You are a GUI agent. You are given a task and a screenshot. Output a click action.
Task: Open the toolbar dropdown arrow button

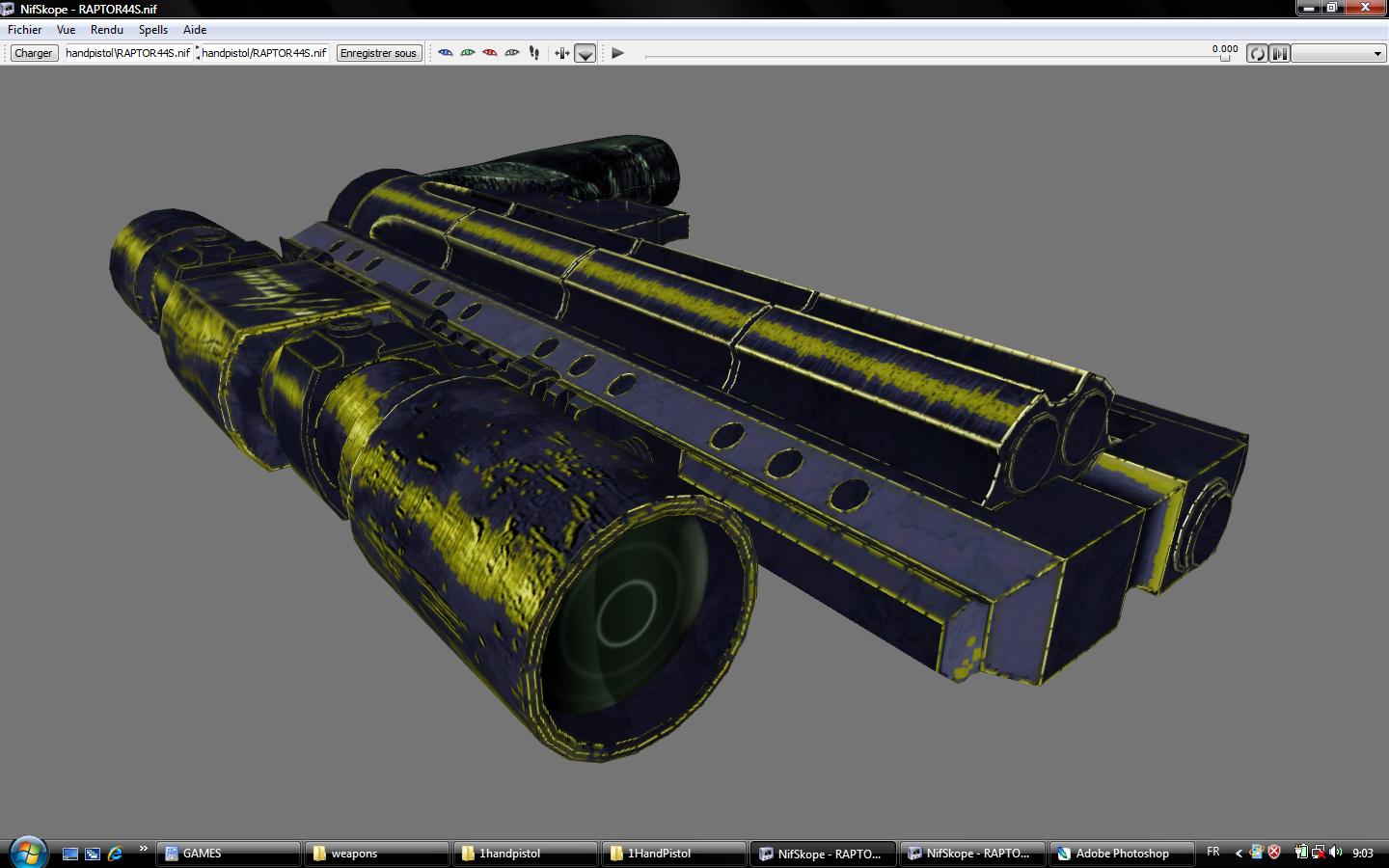click(x=586, y=54)
